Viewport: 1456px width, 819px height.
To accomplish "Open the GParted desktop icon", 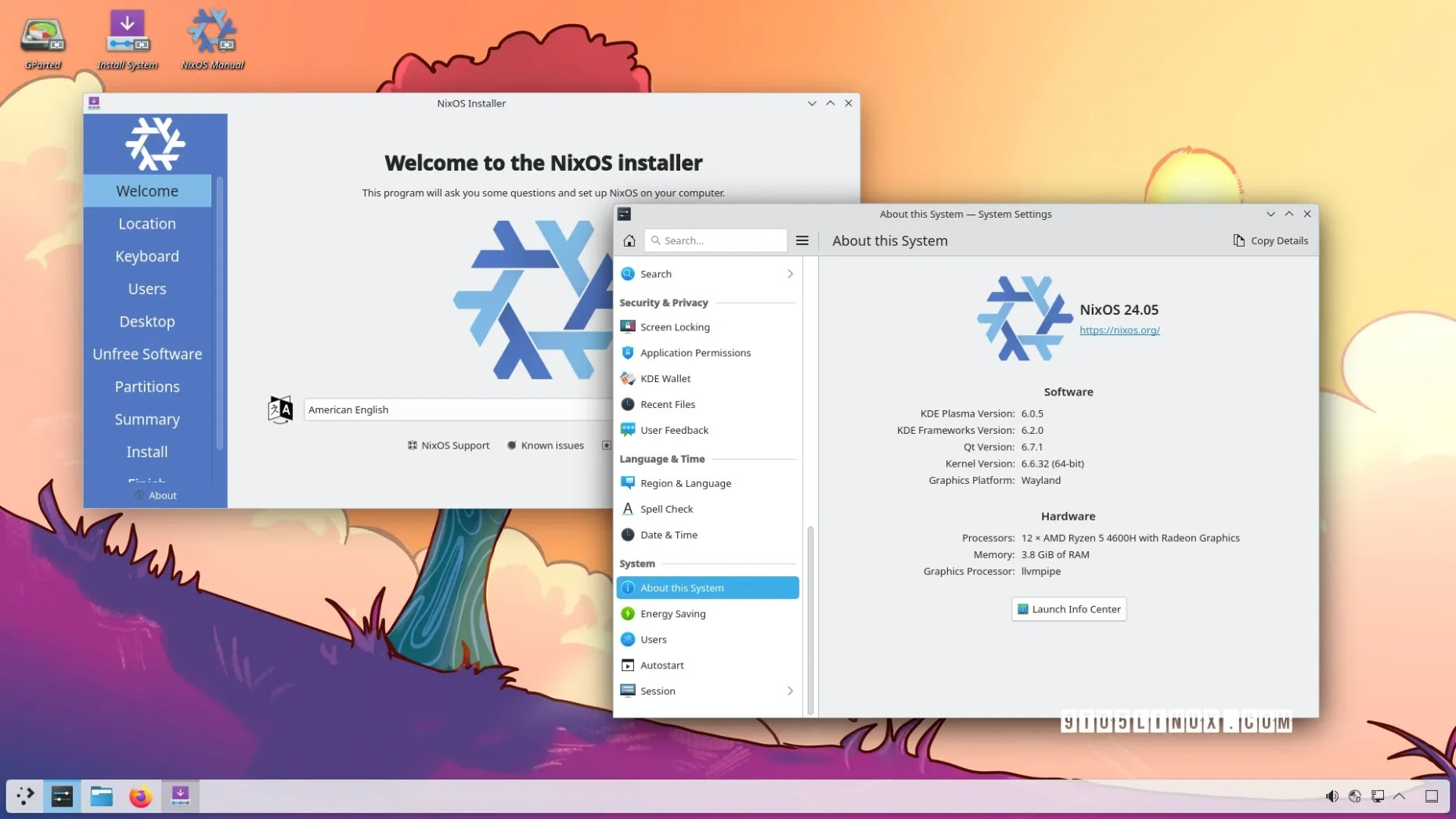I will pos(42,41).
